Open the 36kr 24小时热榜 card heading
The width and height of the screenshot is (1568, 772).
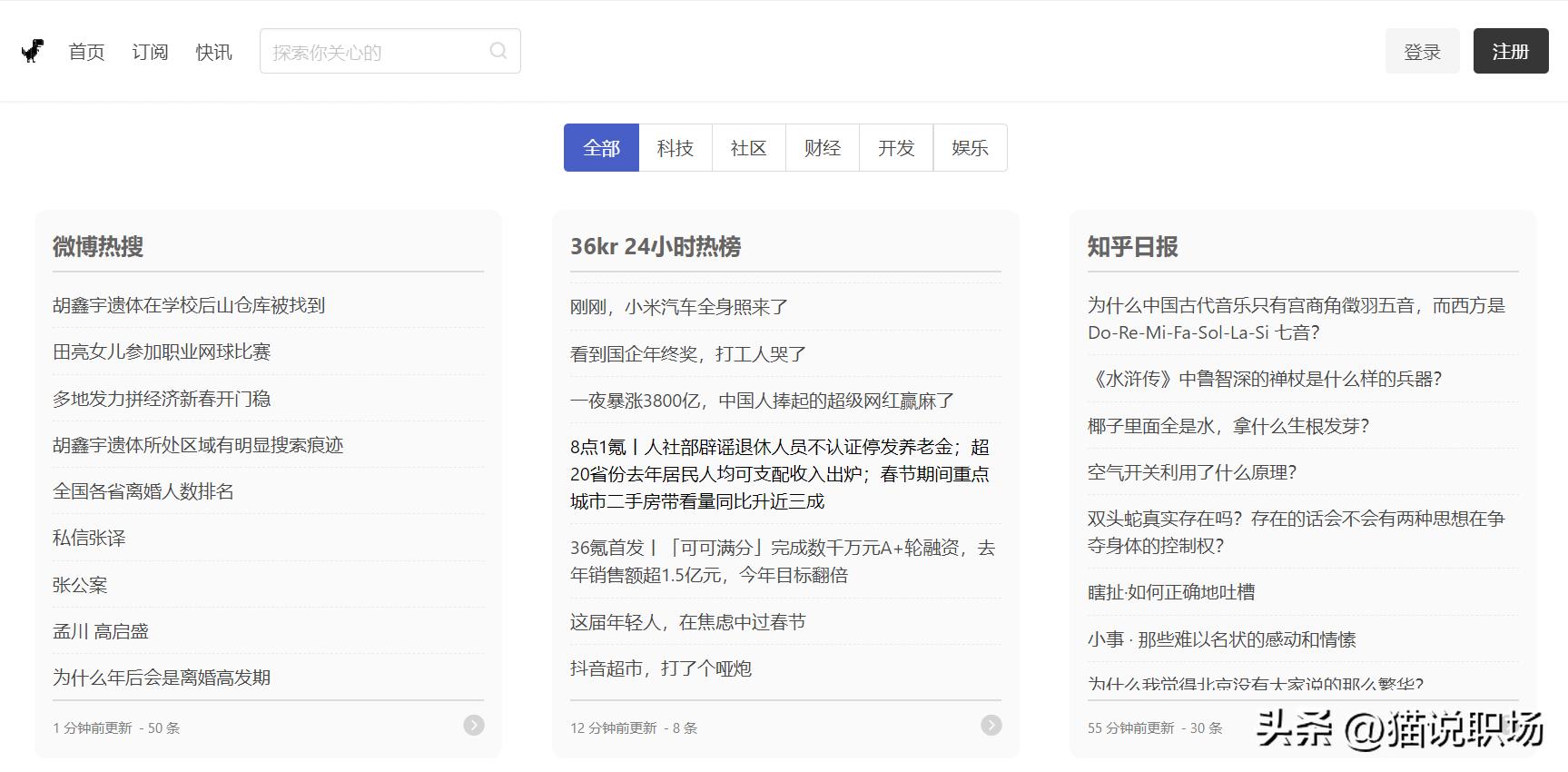(656, 246)
